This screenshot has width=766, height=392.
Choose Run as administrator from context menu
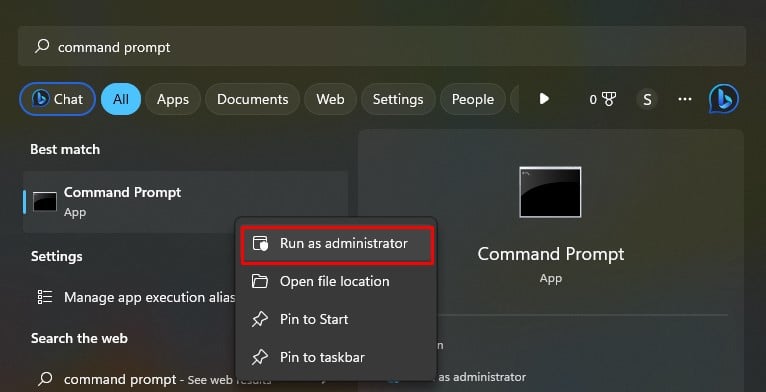[337, 243]
